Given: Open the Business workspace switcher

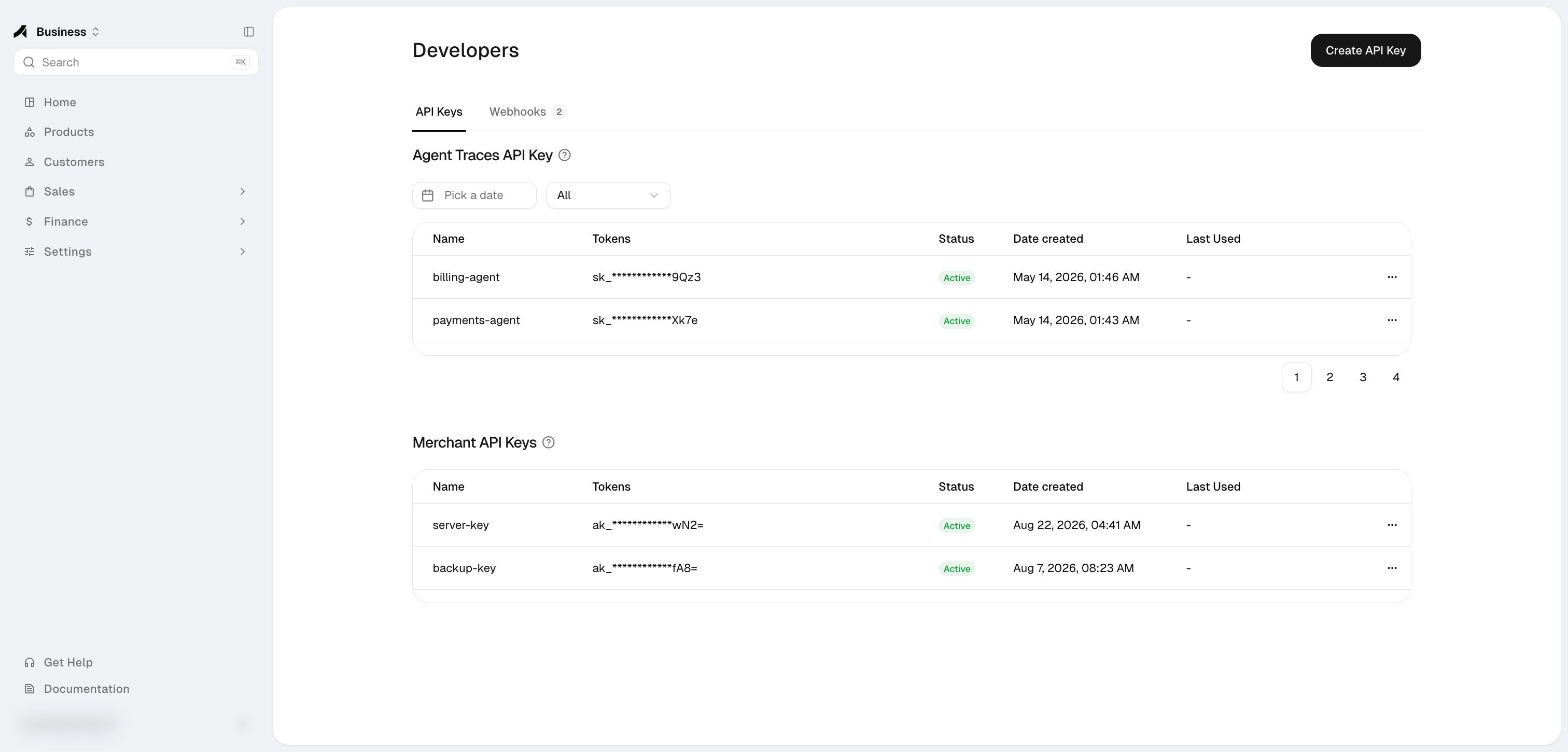Looking at the screenshot, I should click(67, 32).
